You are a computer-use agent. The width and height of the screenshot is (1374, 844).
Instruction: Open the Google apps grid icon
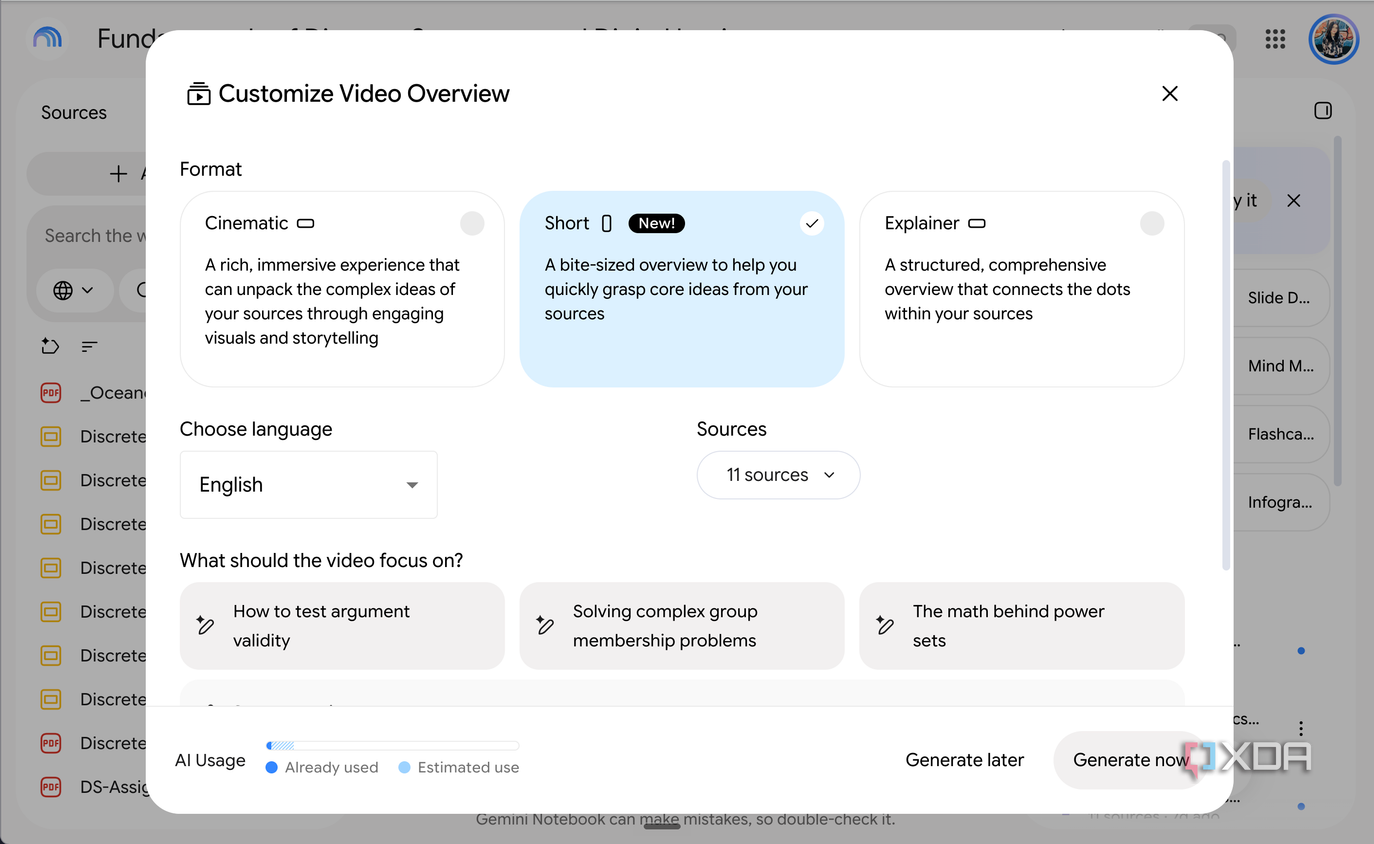[x=1275, y=39]
